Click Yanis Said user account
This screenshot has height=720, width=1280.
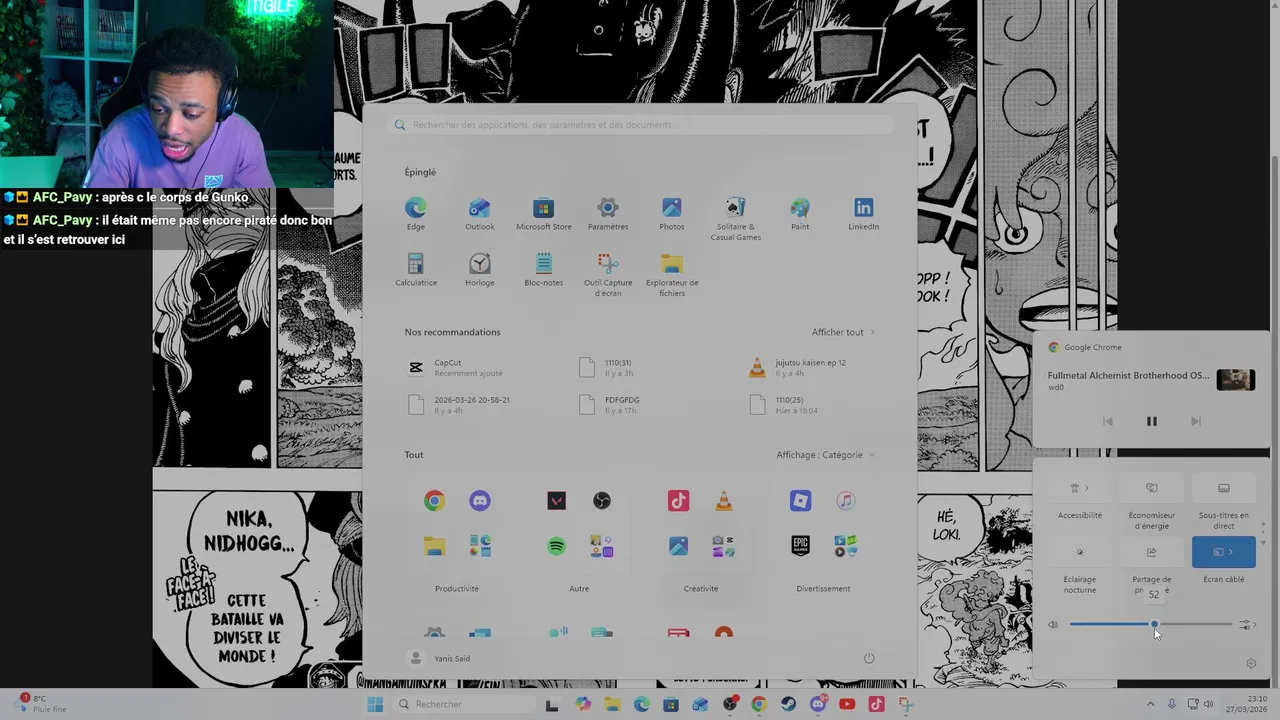click(x=440, y=658)
